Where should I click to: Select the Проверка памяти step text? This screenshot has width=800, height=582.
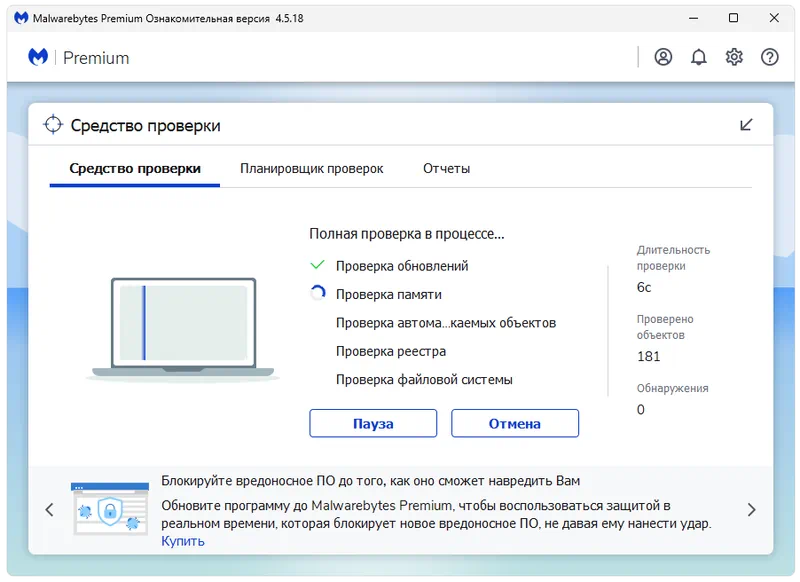388,294
